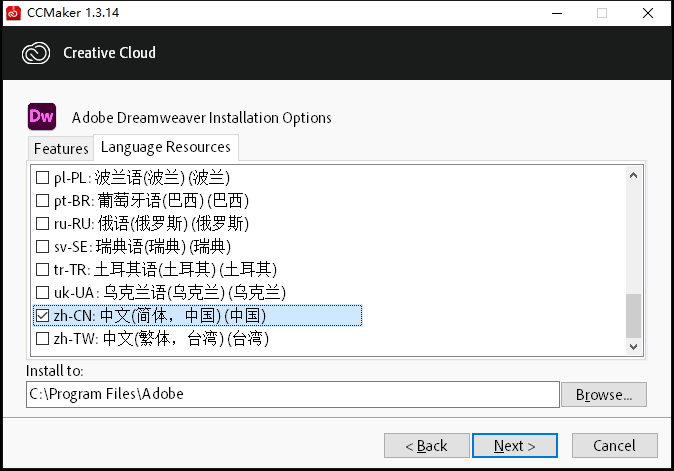Click the CCMaker app icon in title bar

tap(13, 13)
